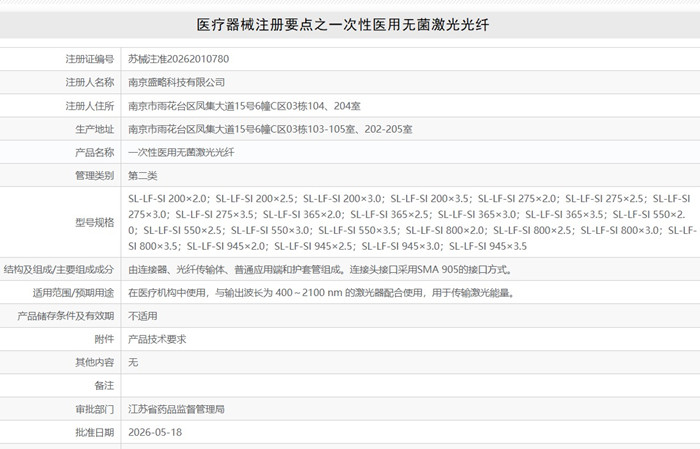Click the production address ending 202-205室

click(270, 129)
